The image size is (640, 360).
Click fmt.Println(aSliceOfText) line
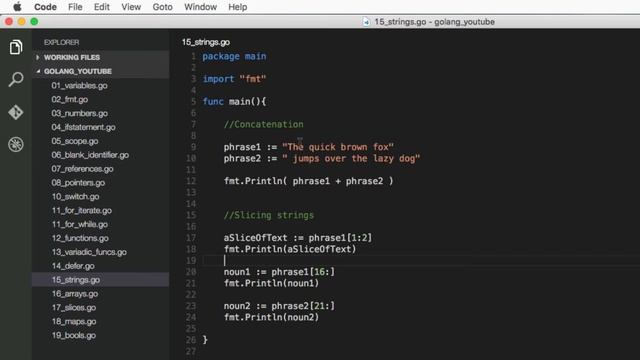[x=290, y=249]
